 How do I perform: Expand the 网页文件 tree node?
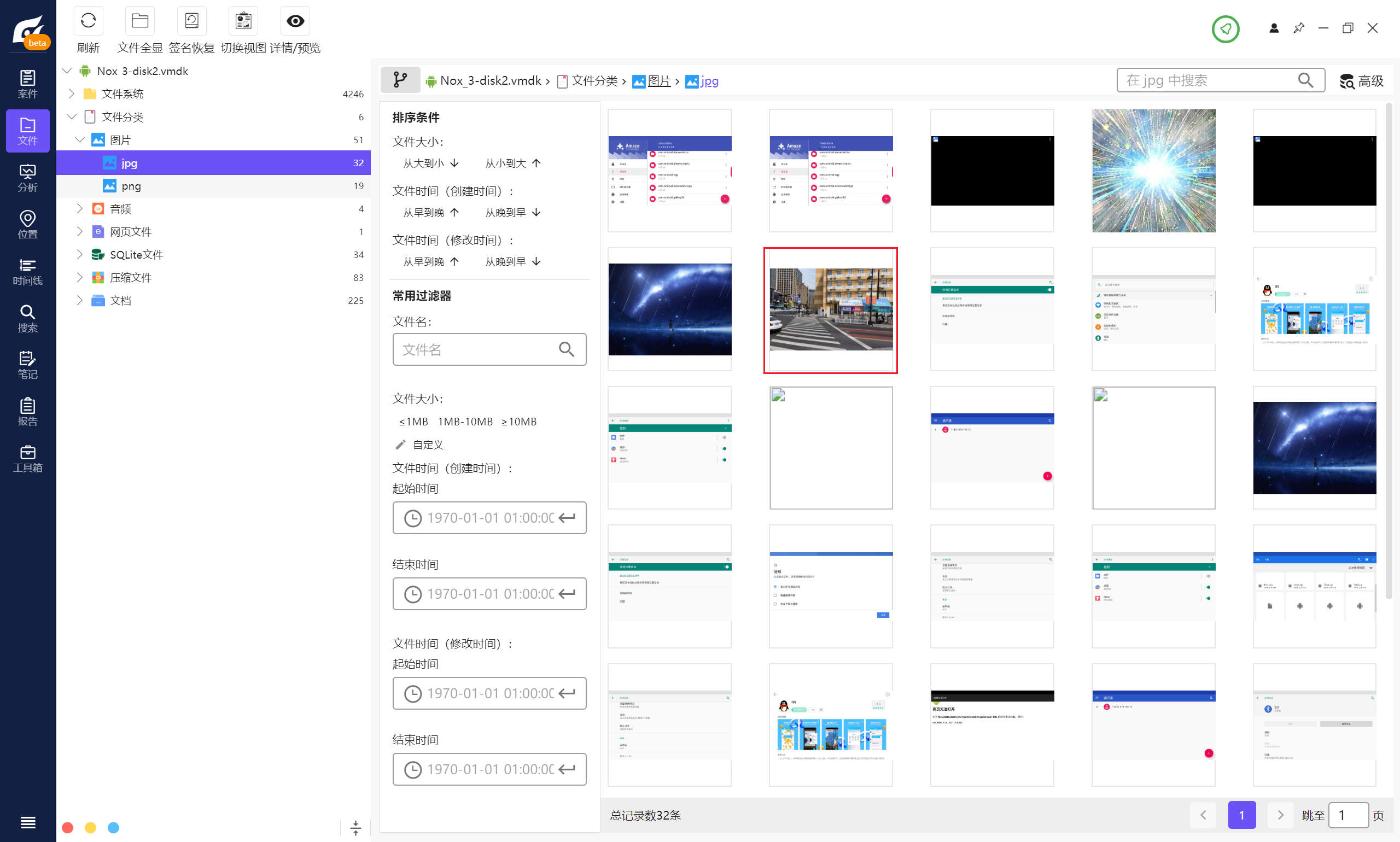(79, 231)
